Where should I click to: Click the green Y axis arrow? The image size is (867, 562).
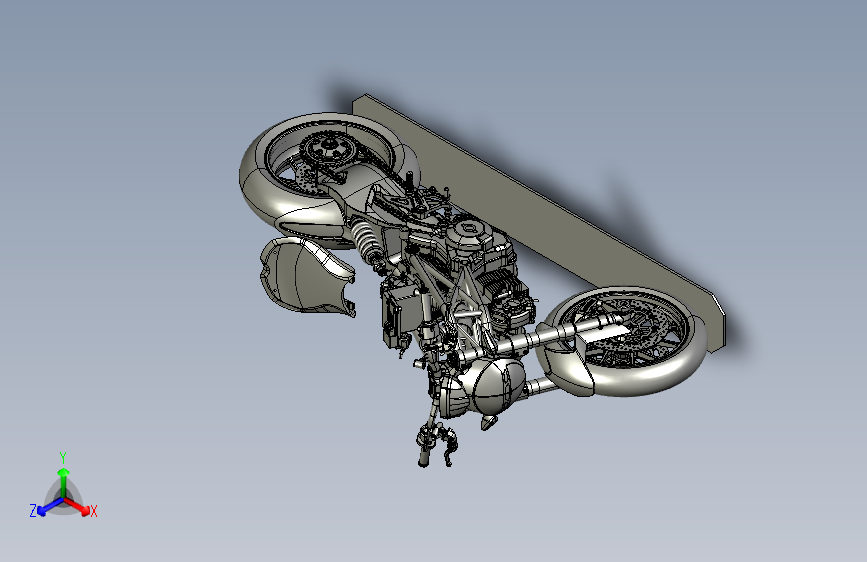click(64, 483)
